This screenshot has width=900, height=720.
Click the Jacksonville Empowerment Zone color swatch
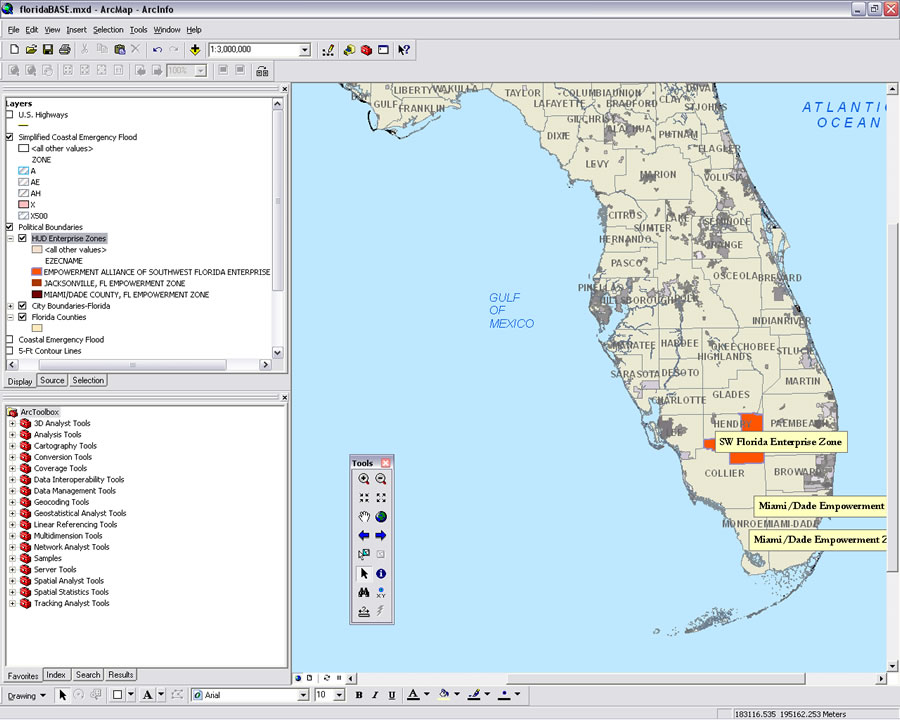click(x=36, y=284)
